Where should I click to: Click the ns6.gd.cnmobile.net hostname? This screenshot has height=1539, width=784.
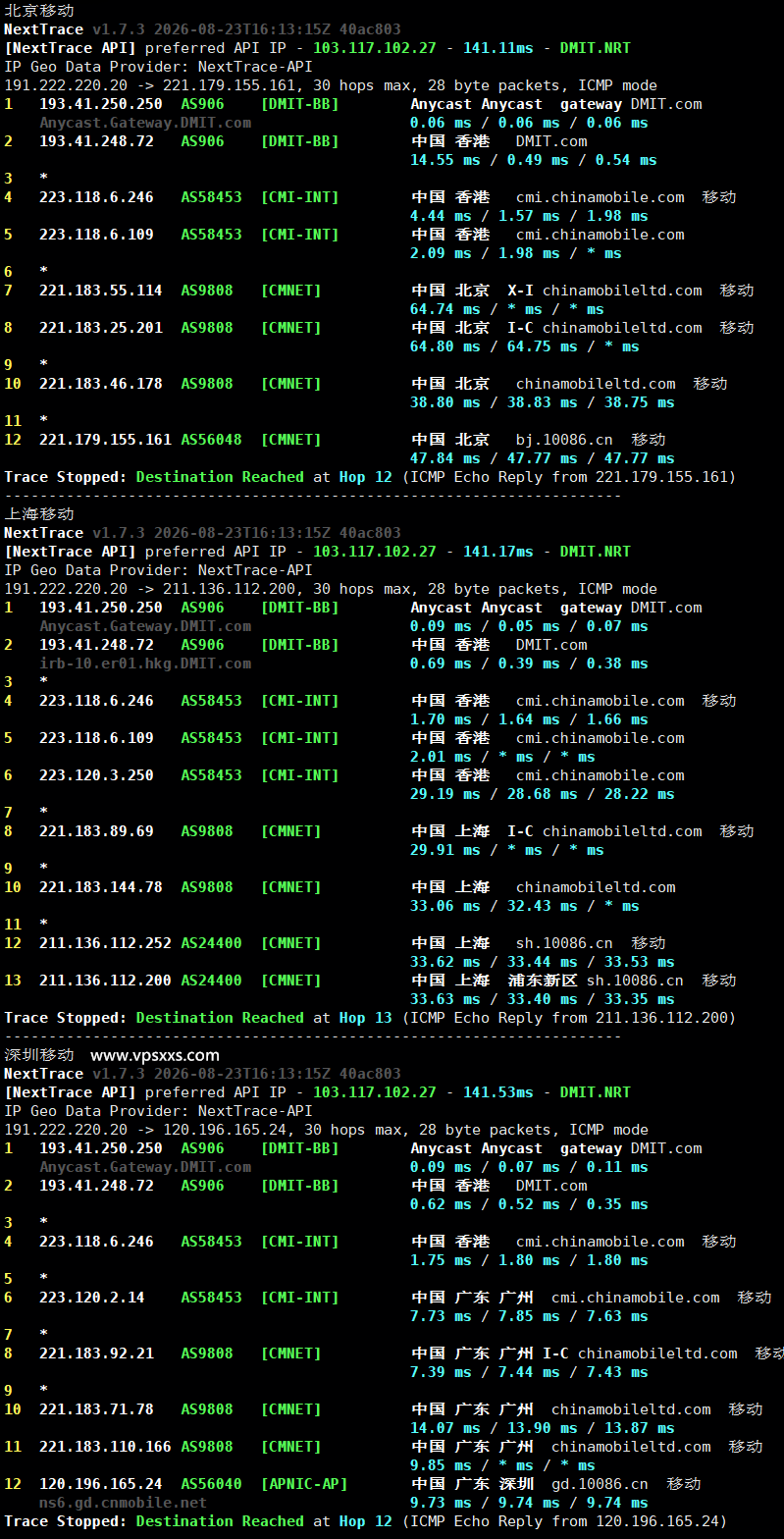coord(123,1503)
